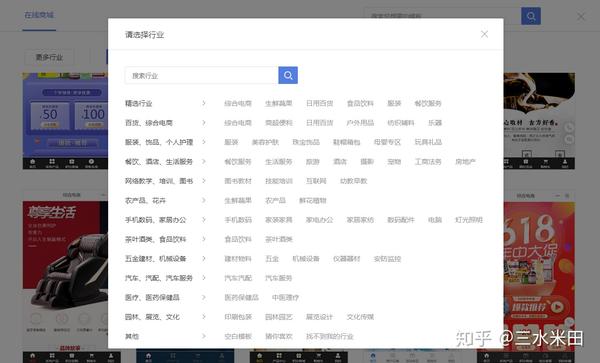Screen dimensions: 600x363
Task: Select the 旅游 industry
Action: point(313,161)
